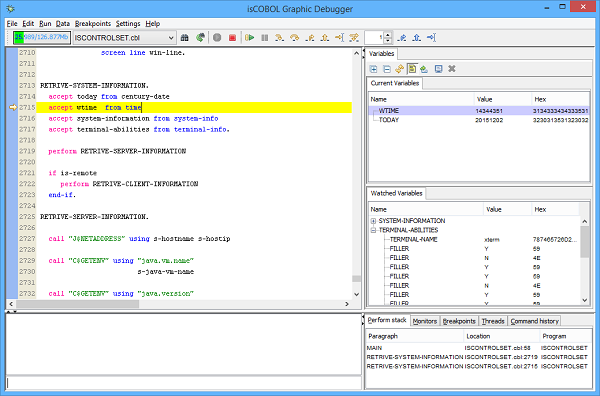The image size is (600, 396).
Task: Select the Current Variables tab
Action: 395,83
